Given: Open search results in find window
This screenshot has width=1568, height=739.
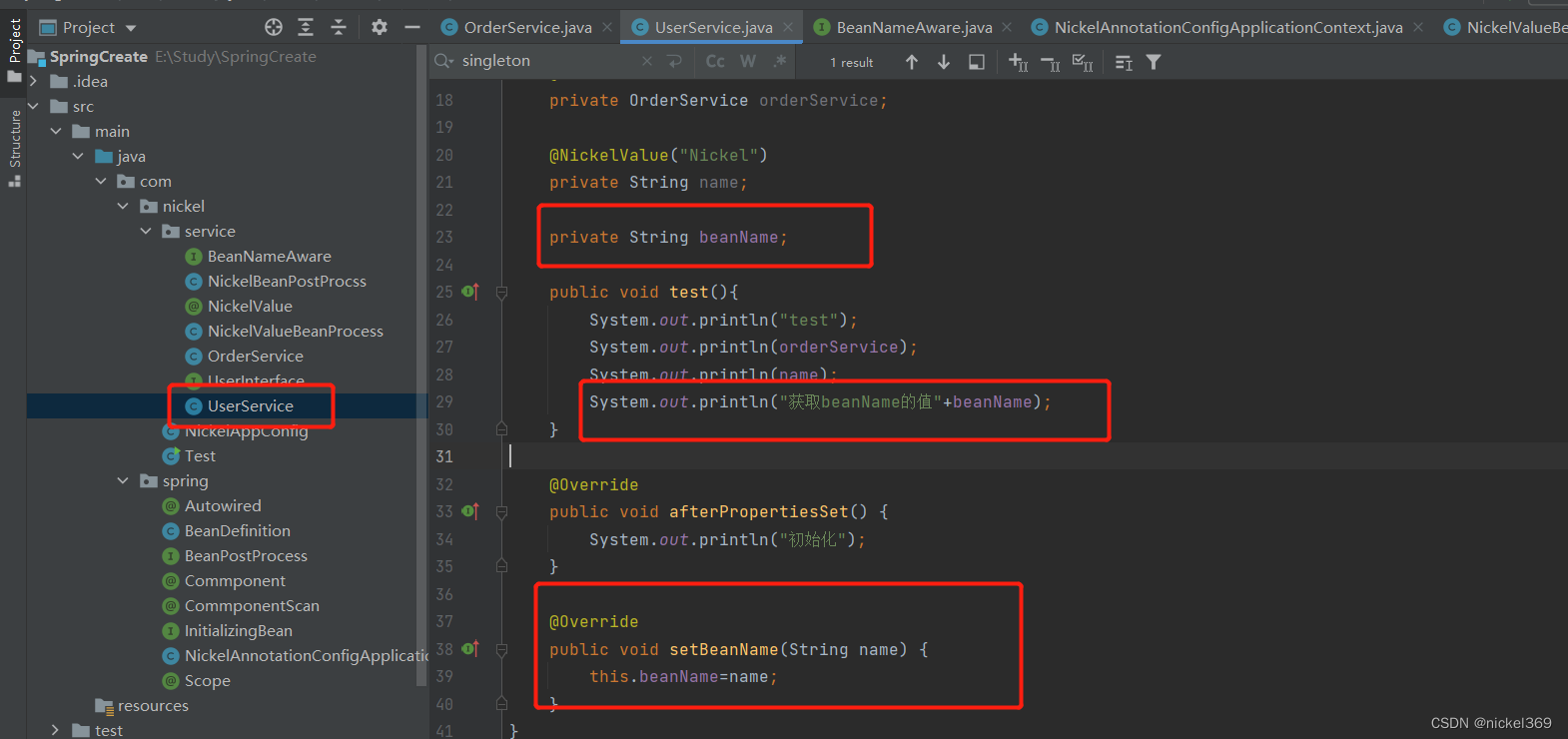Looking at the screenshot, I should (977, 62).
